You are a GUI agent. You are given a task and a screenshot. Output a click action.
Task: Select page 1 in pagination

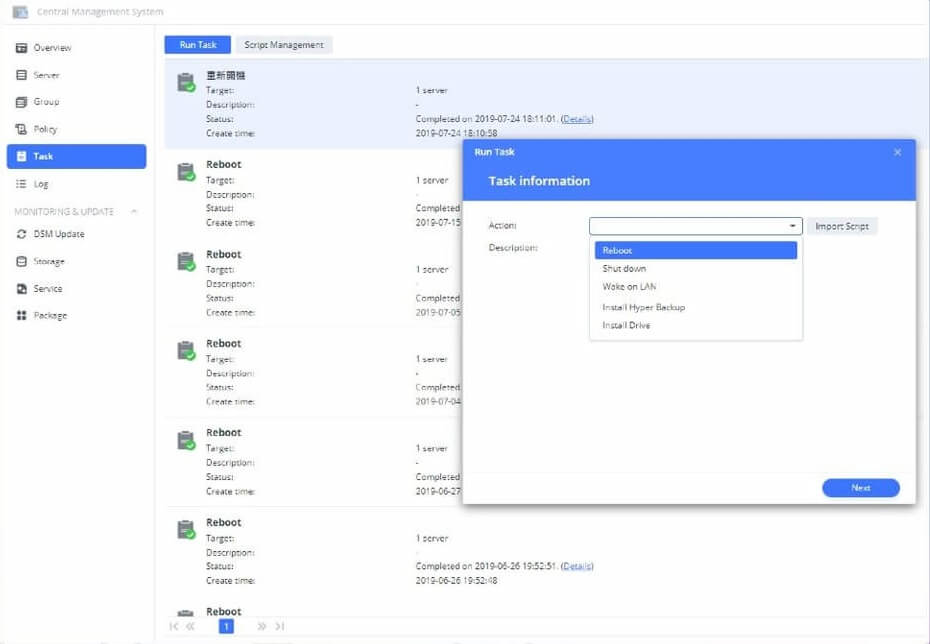(x=226, y=626)
